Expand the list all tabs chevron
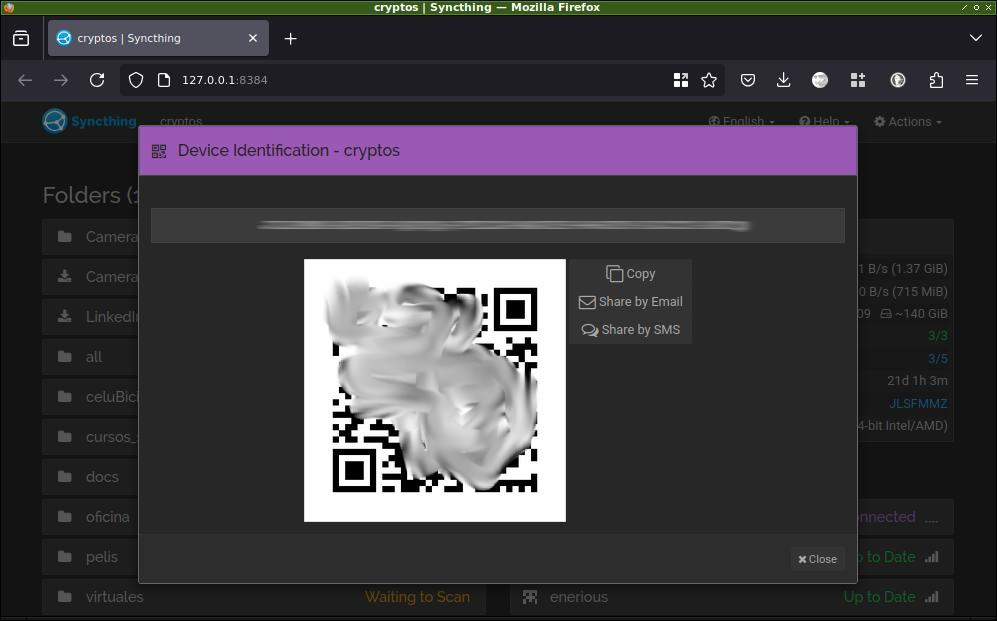 (x=976, y=38)
